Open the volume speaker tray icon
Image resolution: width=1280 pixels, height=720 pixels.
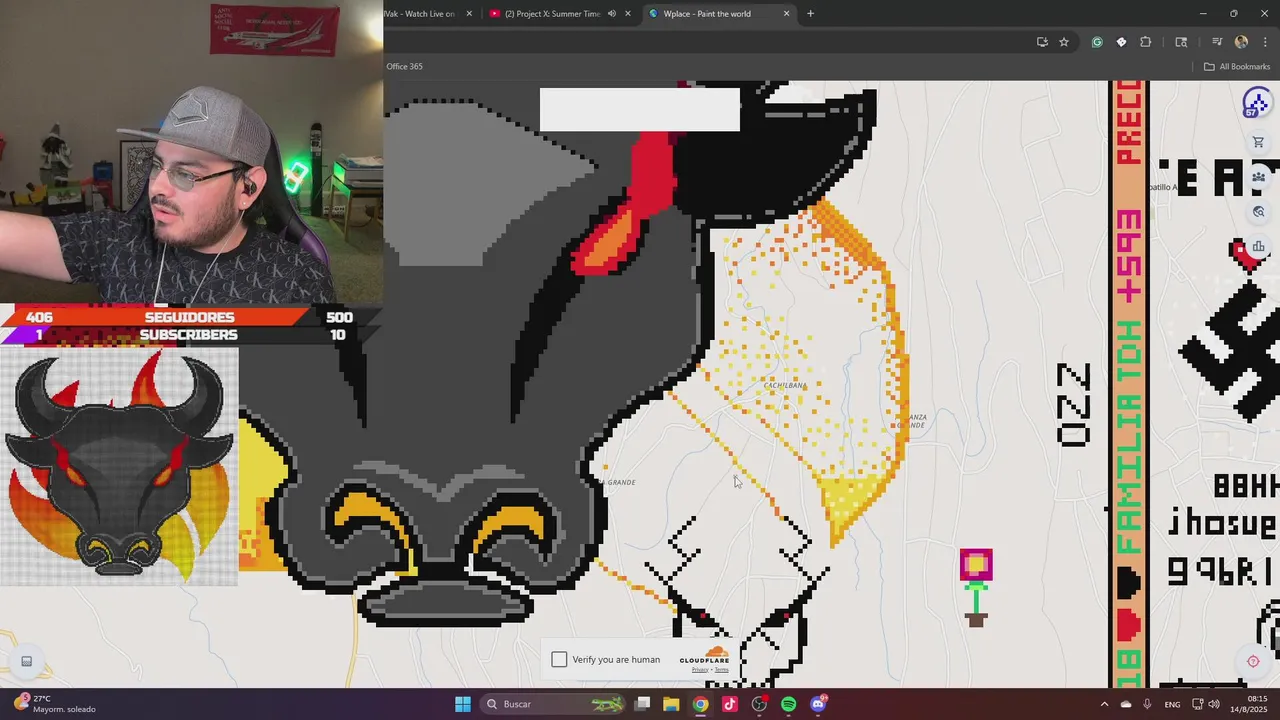pyautogui.click(x=1214, y=704)
